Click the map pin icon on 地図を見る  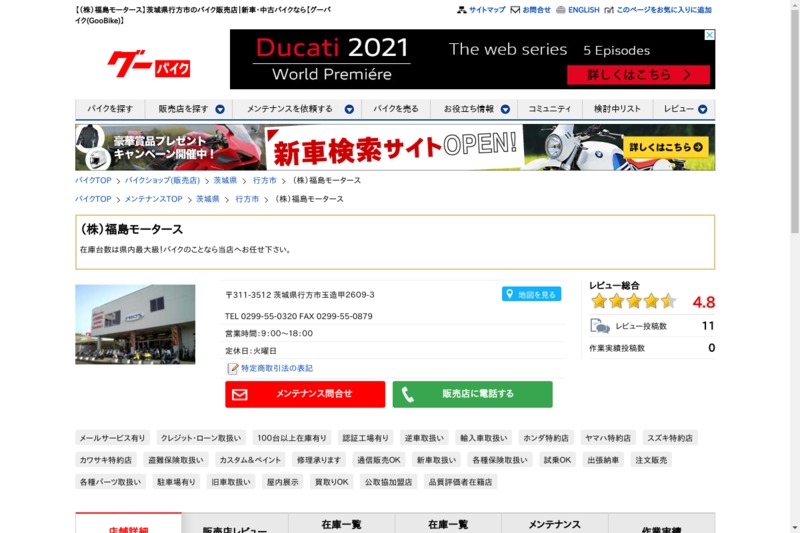509,294
